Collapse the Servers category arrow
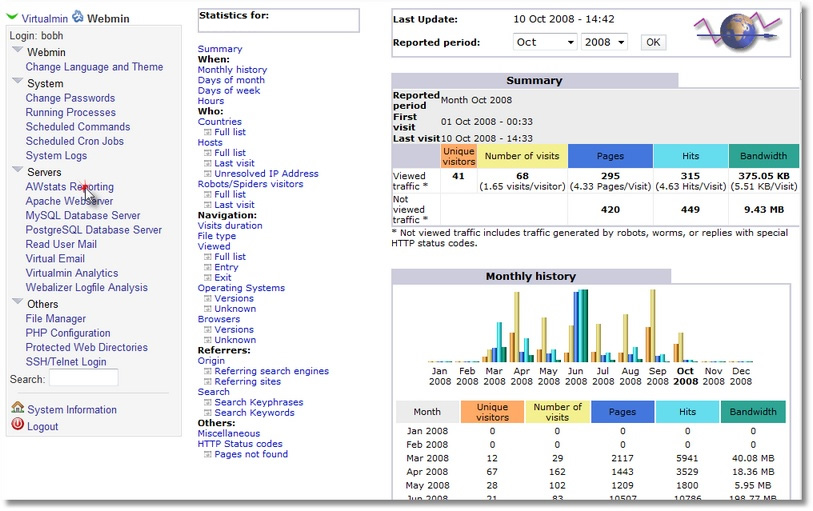813x511 pixels. pyautogui.click(x=18, y=169)
